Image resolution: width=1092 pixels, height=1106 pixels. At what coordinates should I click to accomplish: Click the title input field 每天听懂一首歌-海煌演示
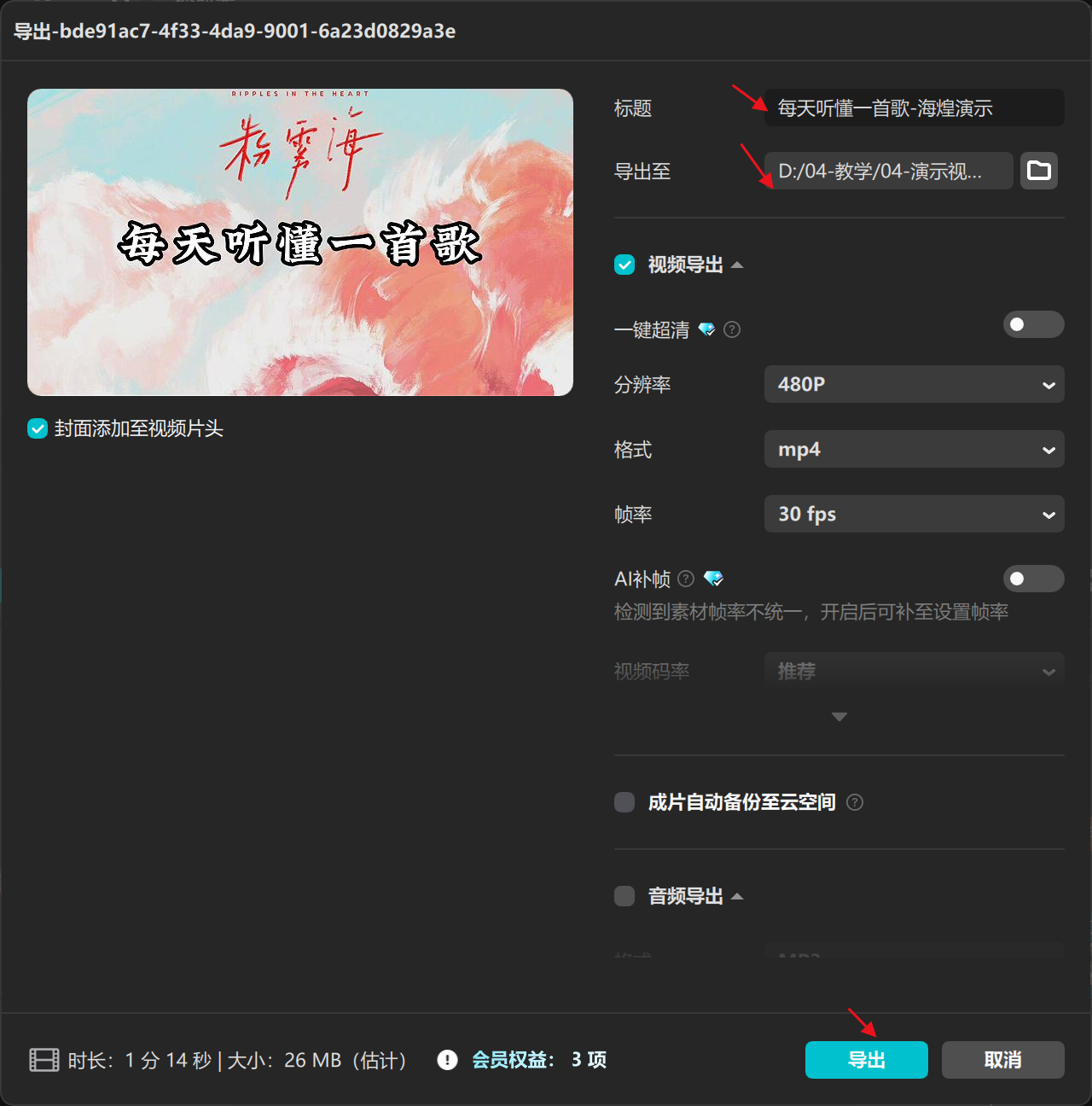click(914, 108)
